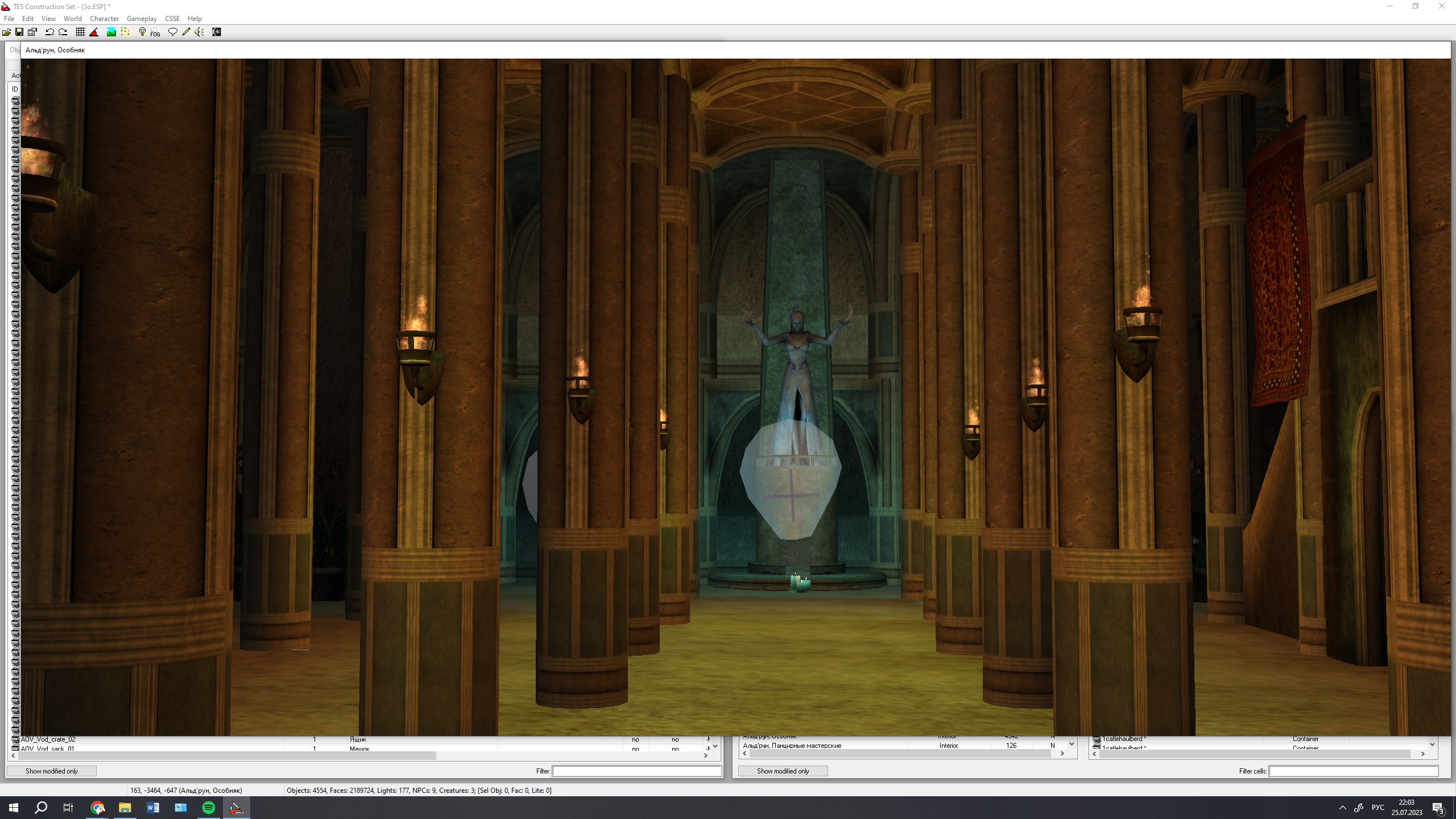Click the Filter cells input field

point(1353,771)
